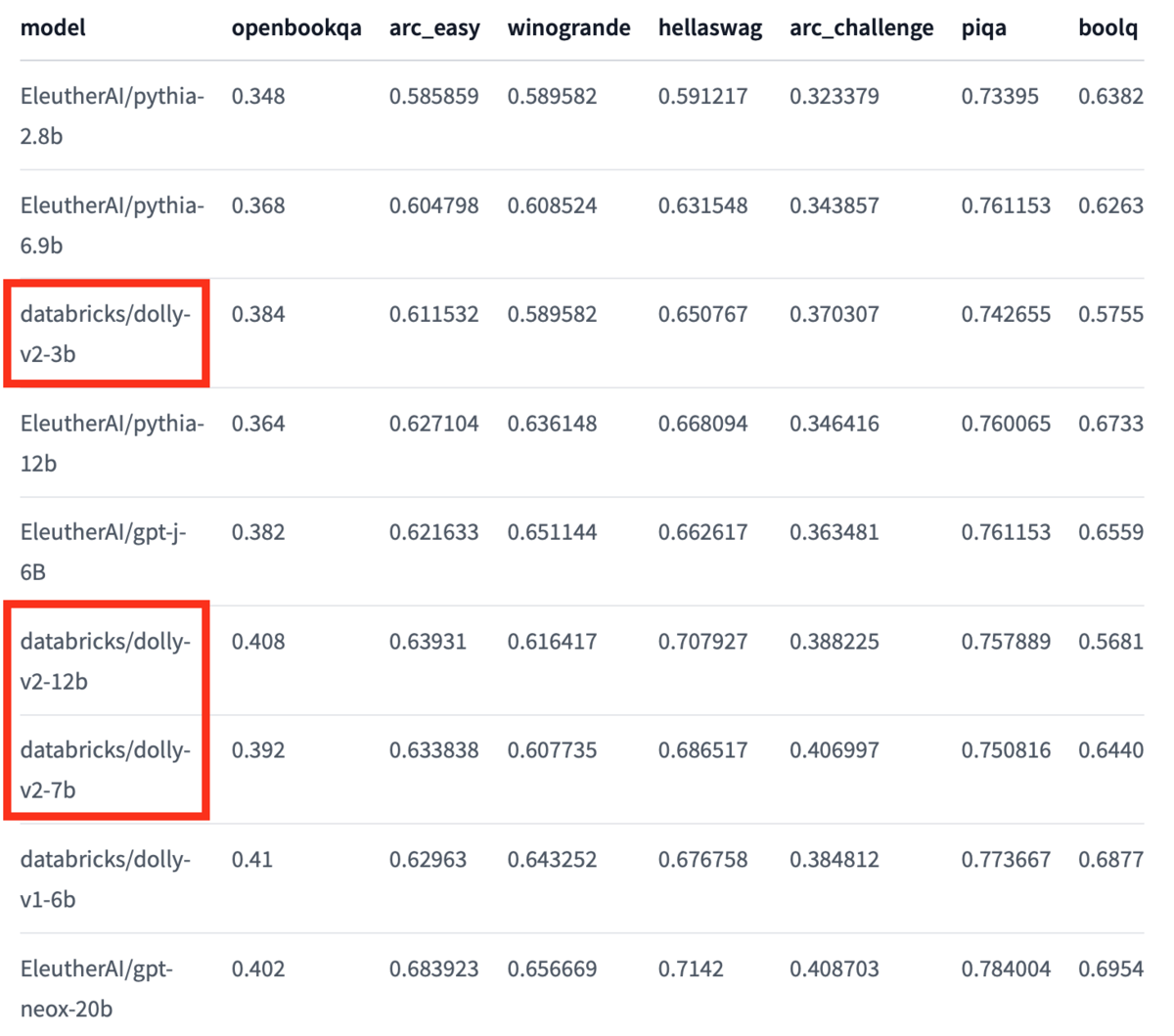The height and width of the screenshot is (1036, 1174).
Task: Select piqa value 0.73395
Action: 1000,96
